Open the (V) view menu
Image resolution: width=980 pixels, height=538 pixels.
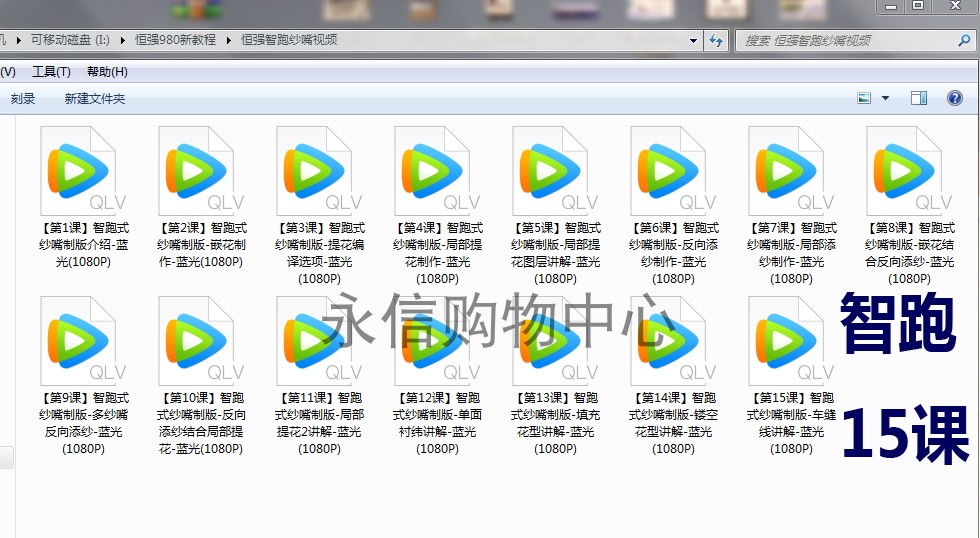click(x=8, y=72)
